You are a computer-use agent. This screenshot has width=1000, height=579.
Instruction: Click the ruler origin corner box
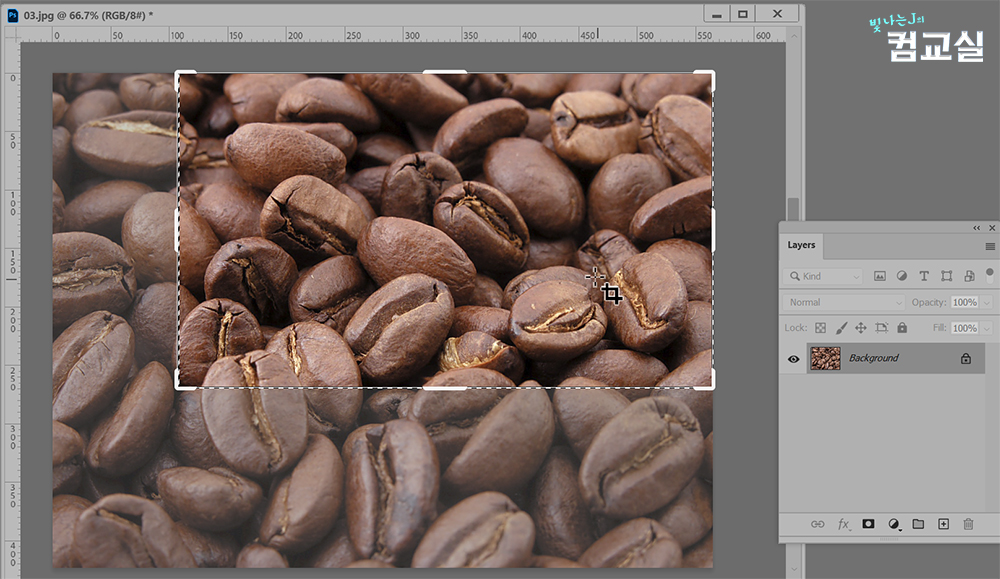(12, 35)
